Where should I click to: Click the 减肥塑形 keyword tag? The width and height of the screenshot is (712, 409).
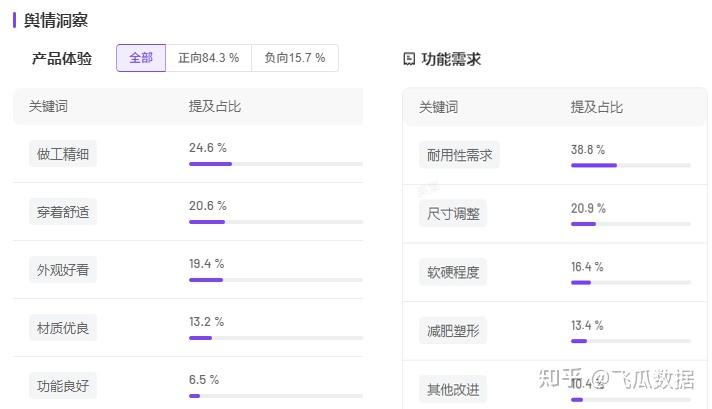click(x=453, y=330)
